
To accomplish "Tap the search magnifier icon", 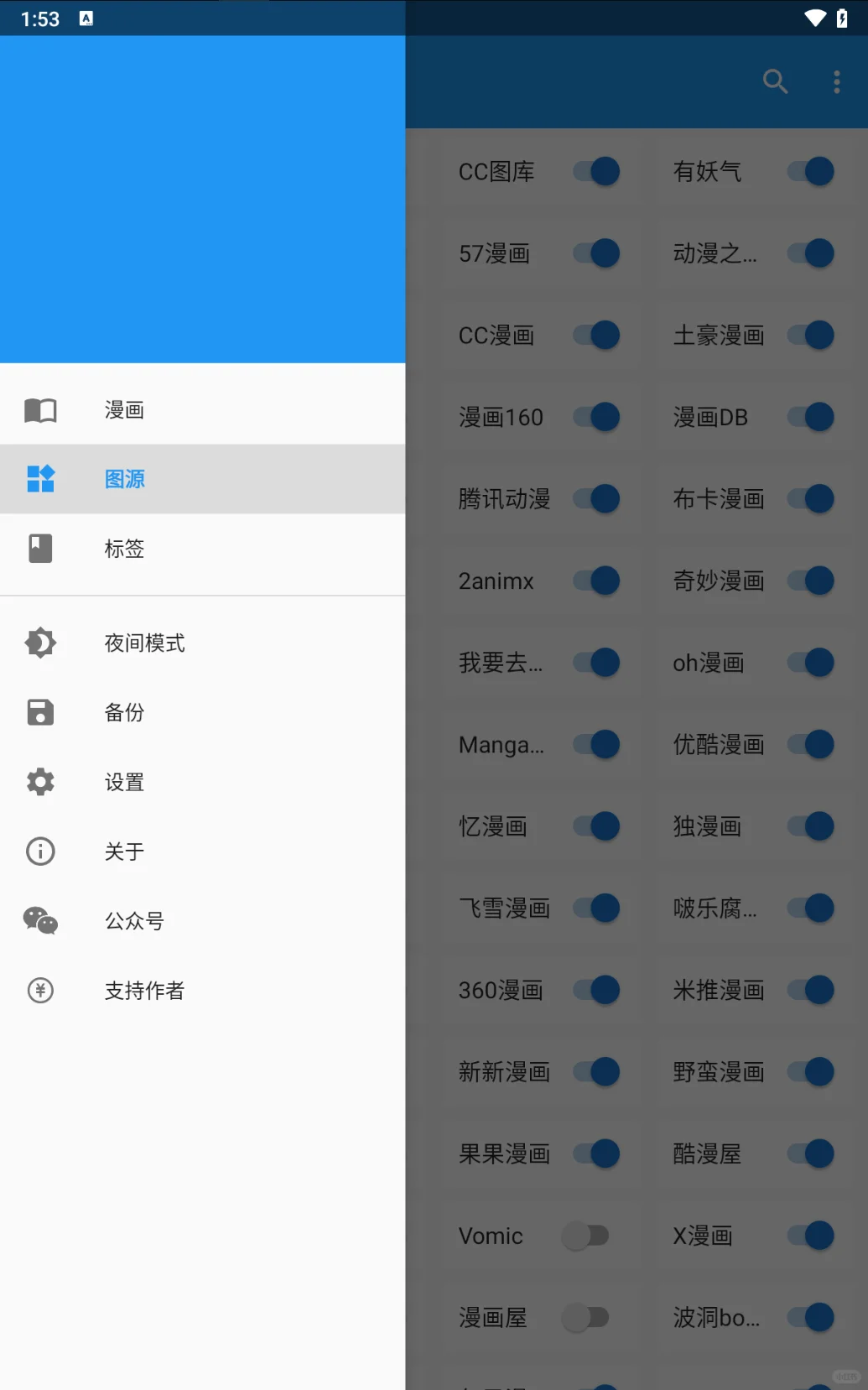I will [775, 81].
